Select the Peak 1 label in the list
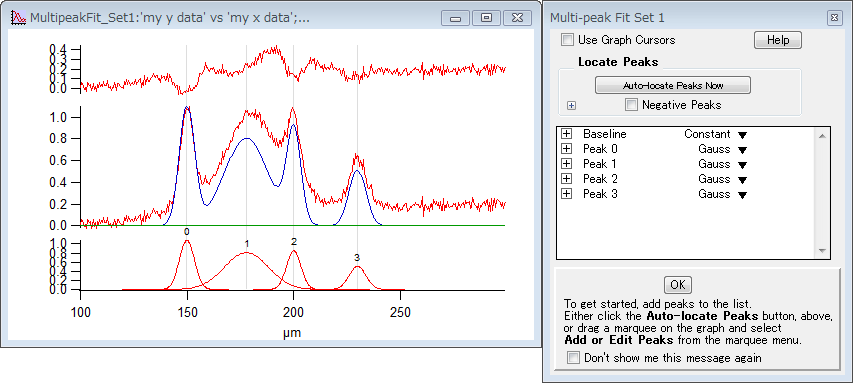The height and width of the screenshot is (383, 853). pos(600,164)
